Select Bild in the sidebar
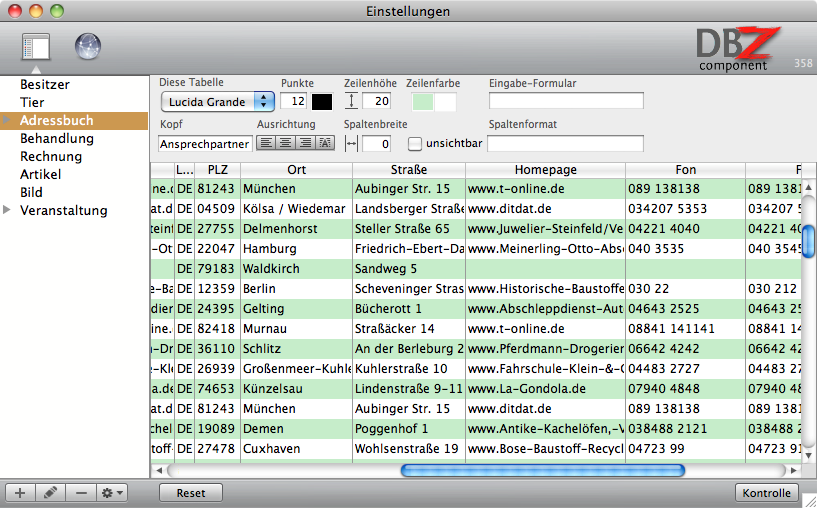817x508 pixels. (31, 192)
